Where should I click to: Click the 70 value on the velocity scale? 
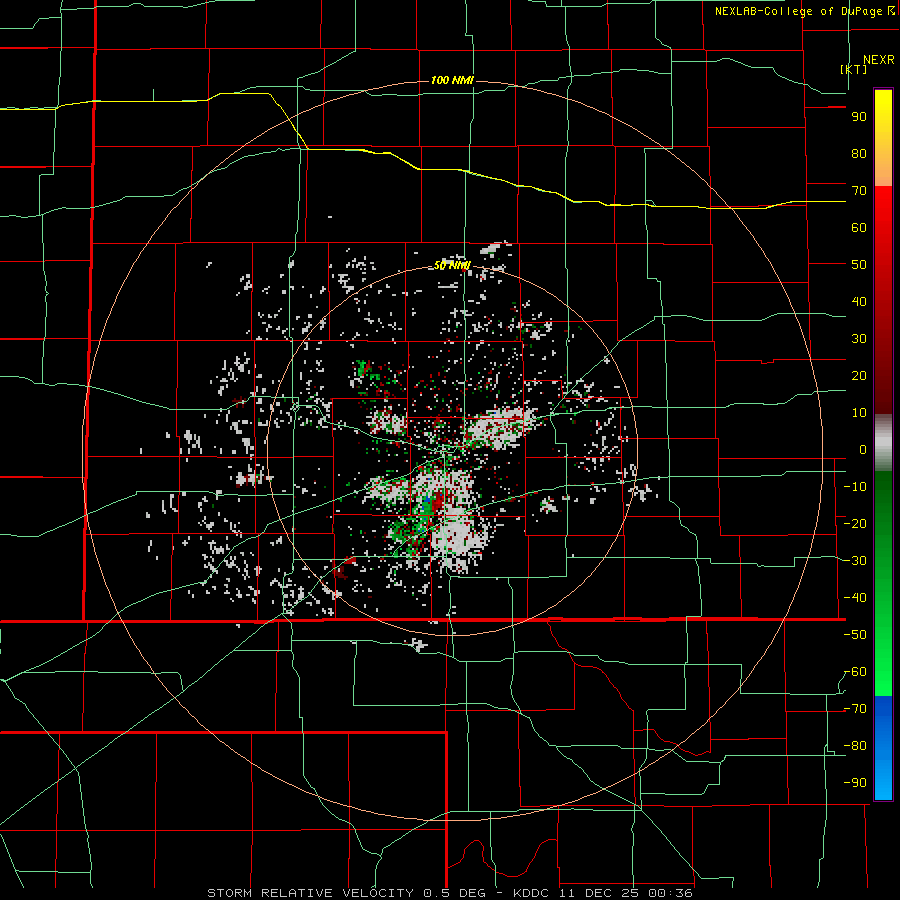click(x=859, y=191)
